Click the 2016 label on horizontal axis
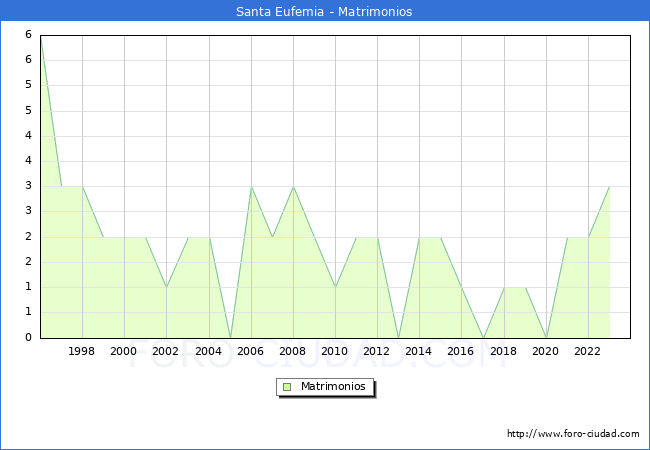This screenshot has width=650, height=450. (461, 351)
